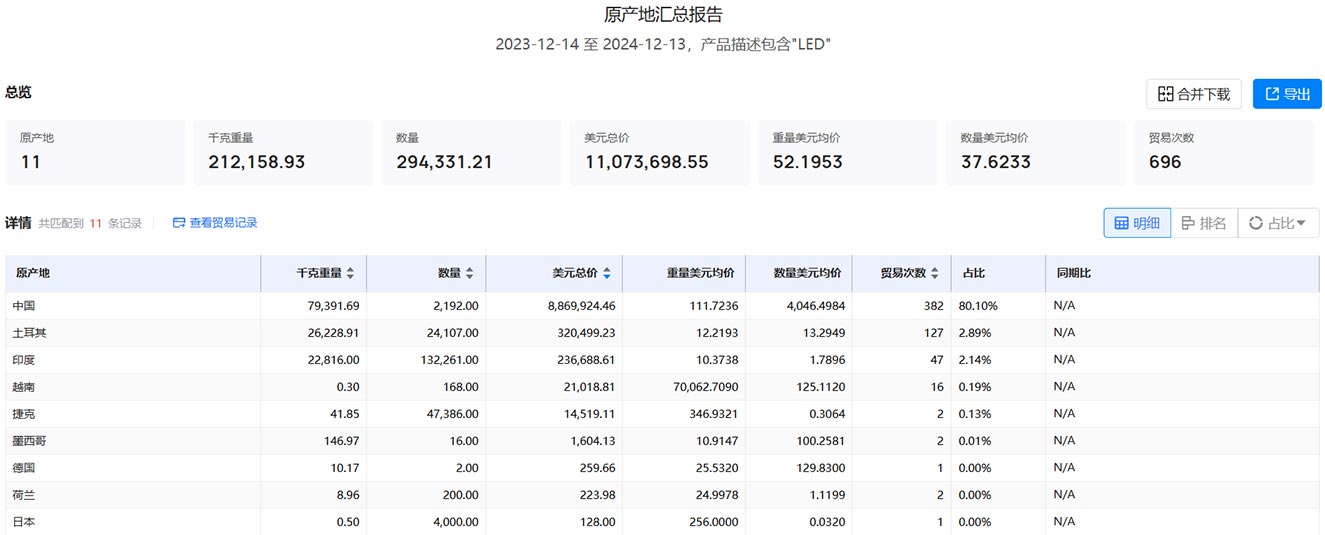Viewport: 1325px width, 535px height.
Task: Click the 70,062.7090 weight price cell
Action: click(684, 387)
